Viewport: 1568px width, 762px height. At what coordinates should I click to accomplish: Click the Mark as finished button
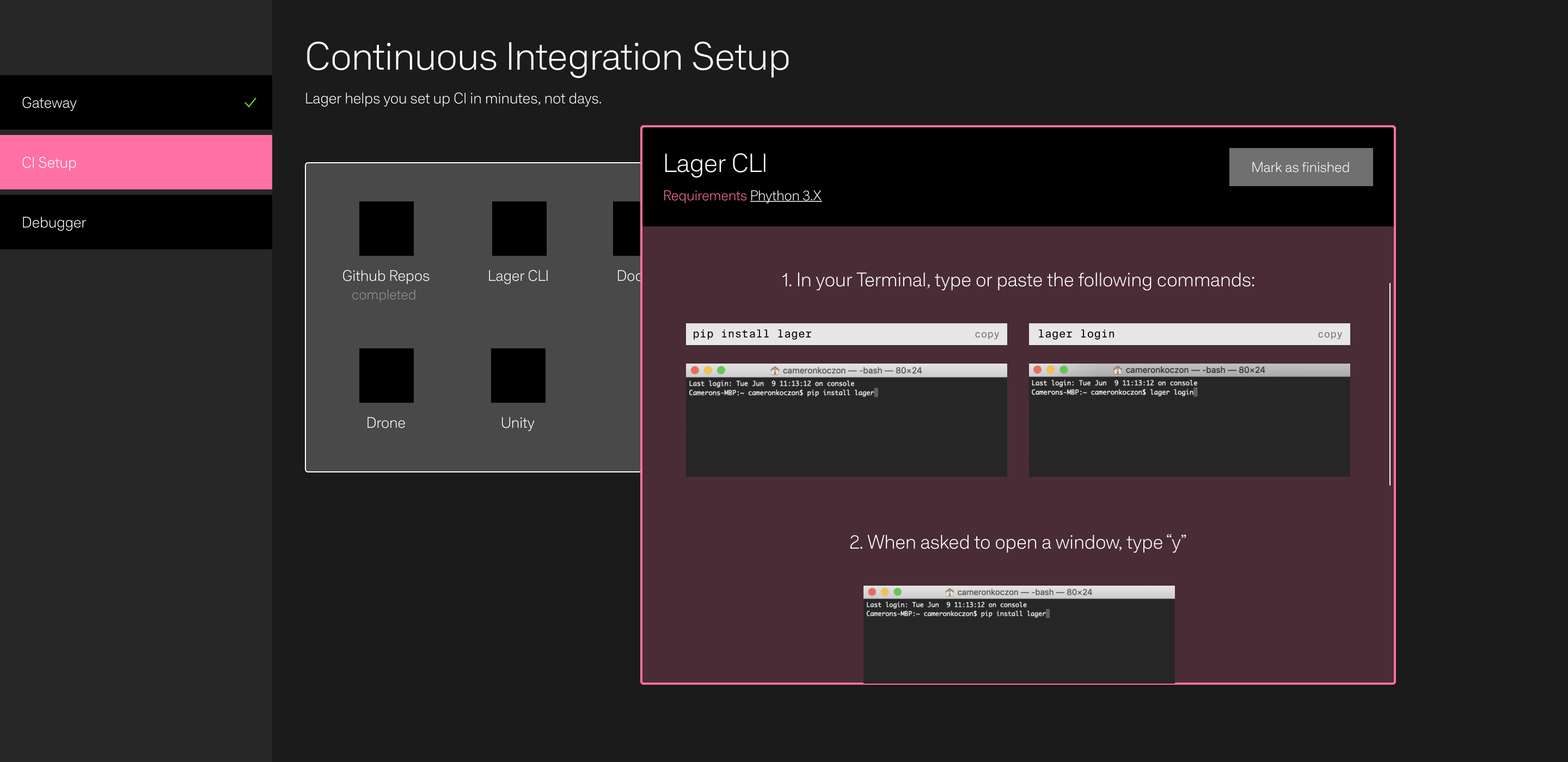point(1301,167)
